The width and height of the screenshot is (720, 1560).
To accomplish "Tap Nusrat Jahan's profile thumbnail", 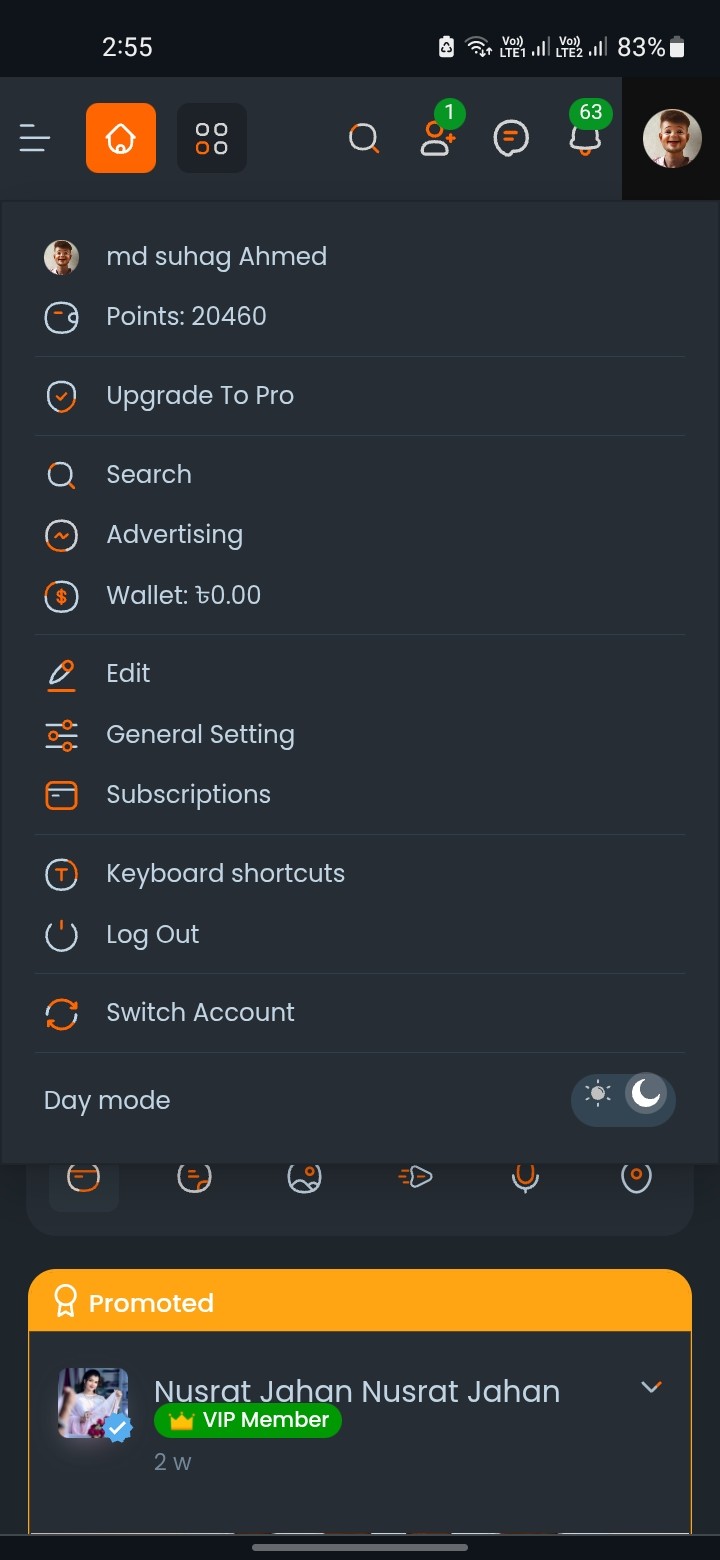I will click(93, 1403).
